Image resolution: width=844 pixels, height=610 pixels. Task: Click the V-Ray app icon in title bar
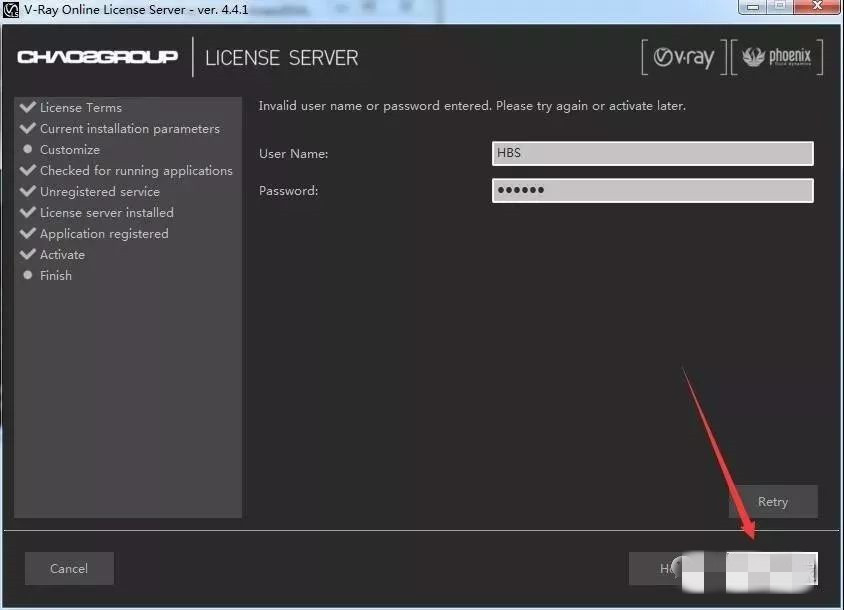11,11
